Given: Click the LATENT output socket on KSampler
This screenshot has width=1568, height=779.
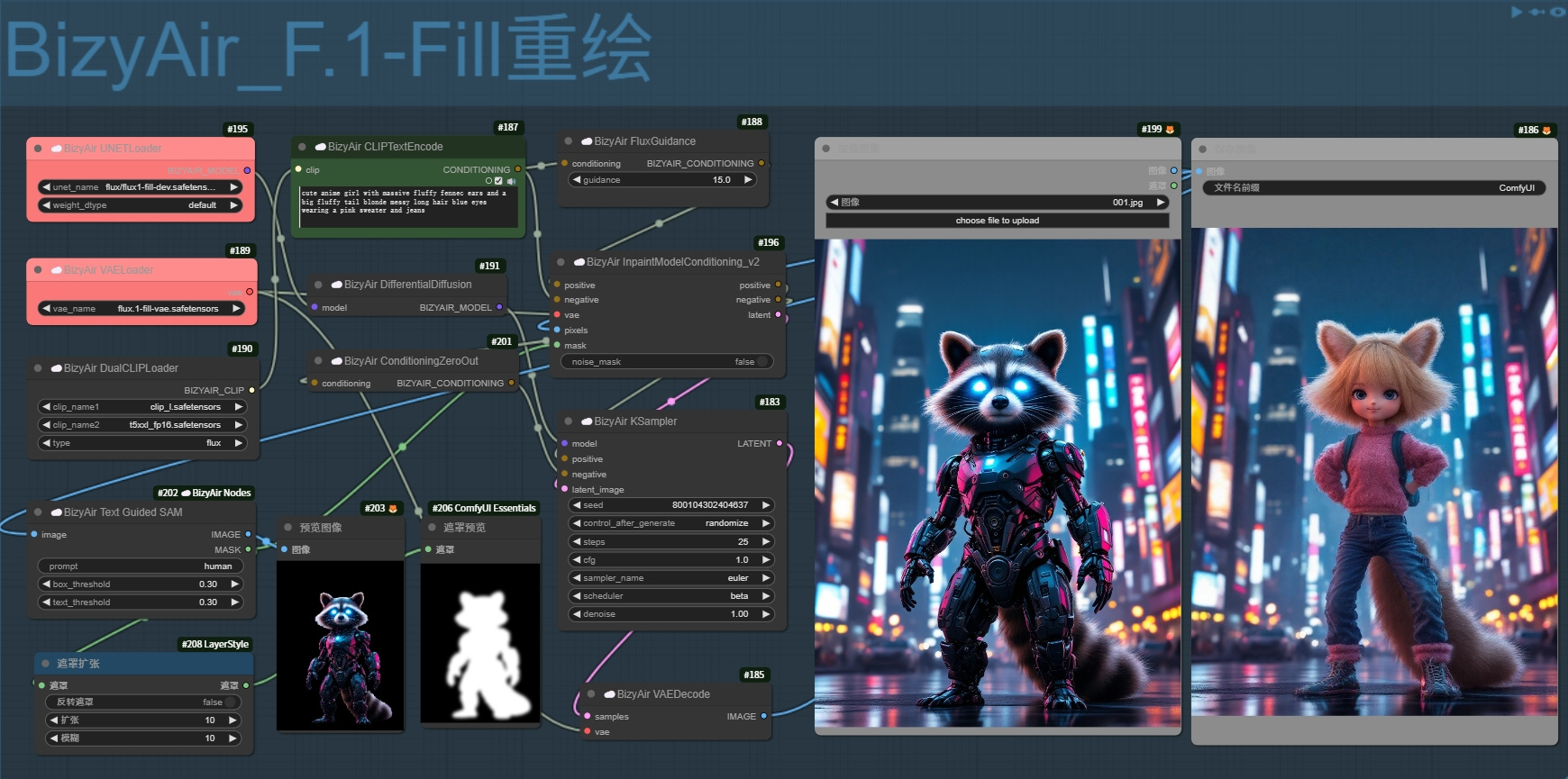Looking at the screenshot, I should coord(779,443).
